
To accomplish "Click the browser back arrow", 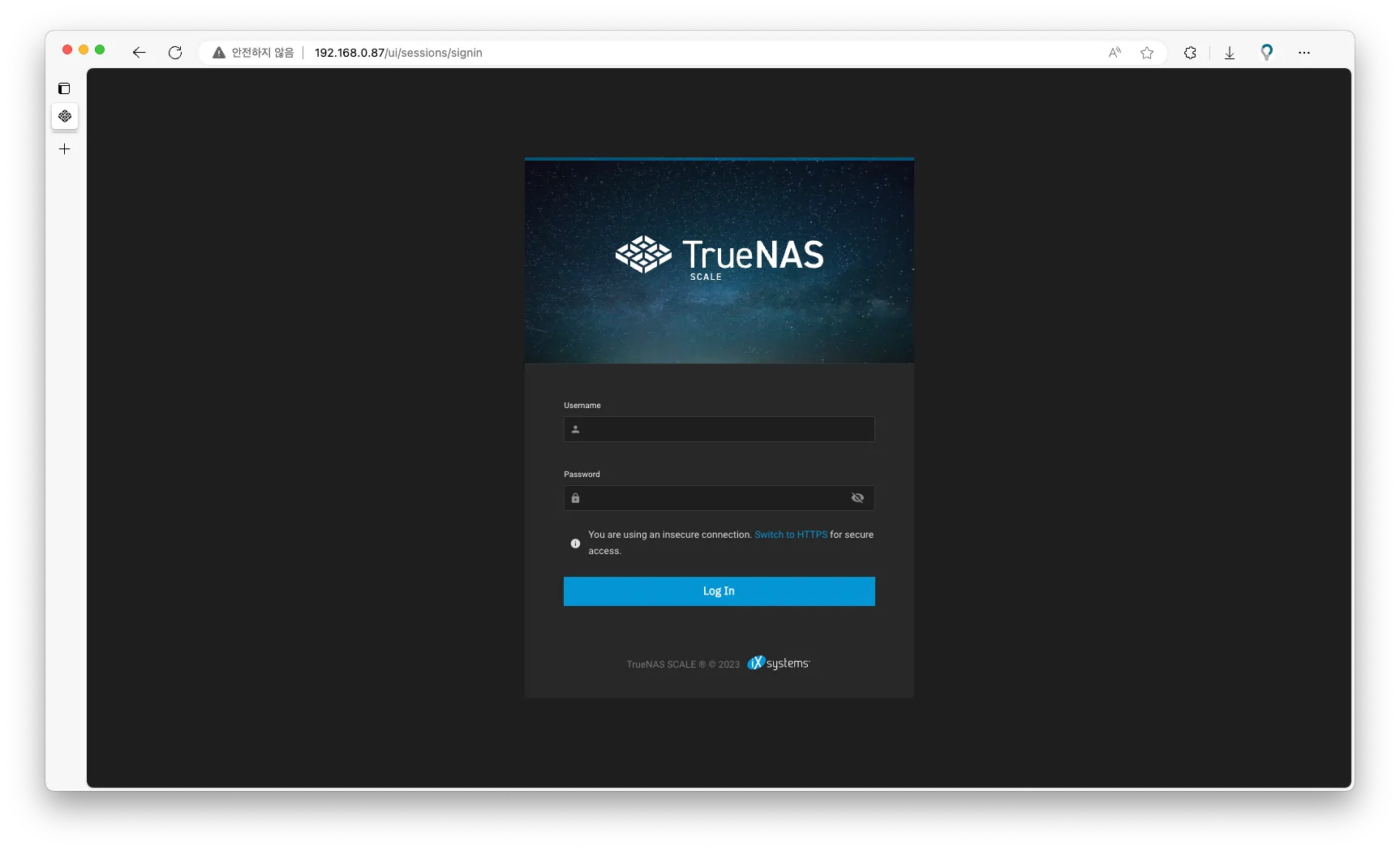I will (140, 53).
